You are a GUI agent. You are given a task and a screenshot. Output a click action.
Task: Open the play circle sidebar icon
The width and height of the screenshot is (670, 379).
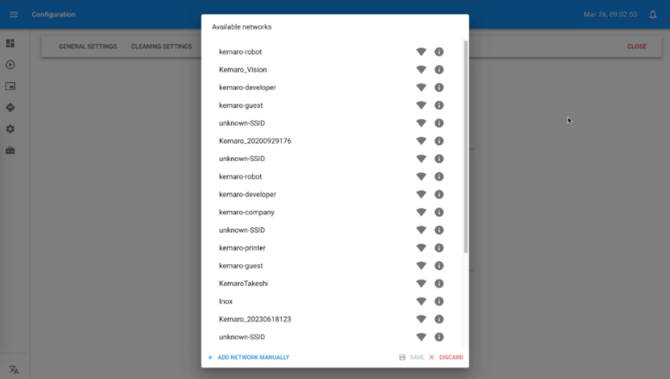click(10, 65)
